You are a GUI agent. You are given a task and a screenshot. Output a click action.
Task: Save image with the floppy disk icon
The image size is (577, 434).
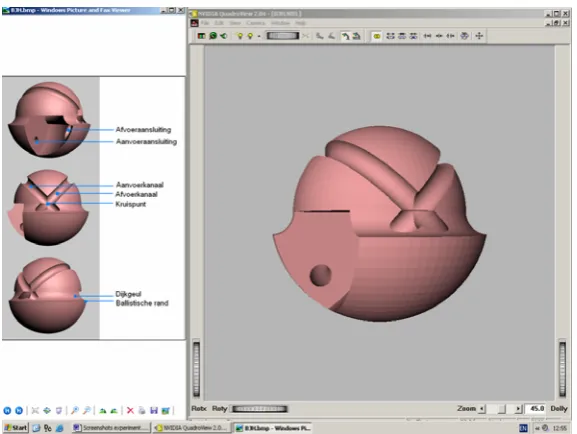click(x=154, y=410)
